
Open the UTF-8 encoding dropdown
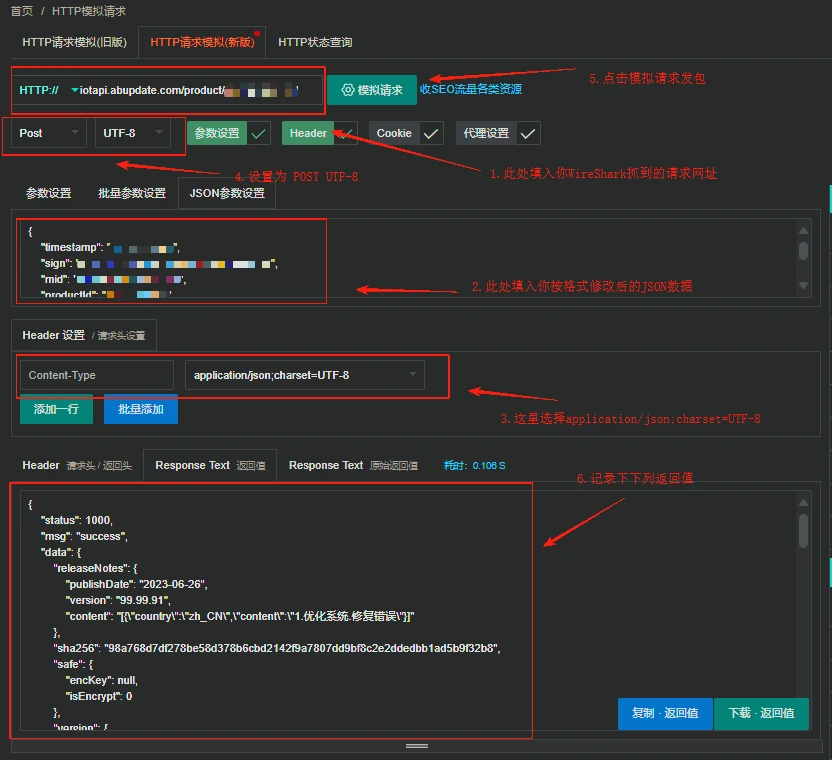pyautogui.click(x=131, y=133)
